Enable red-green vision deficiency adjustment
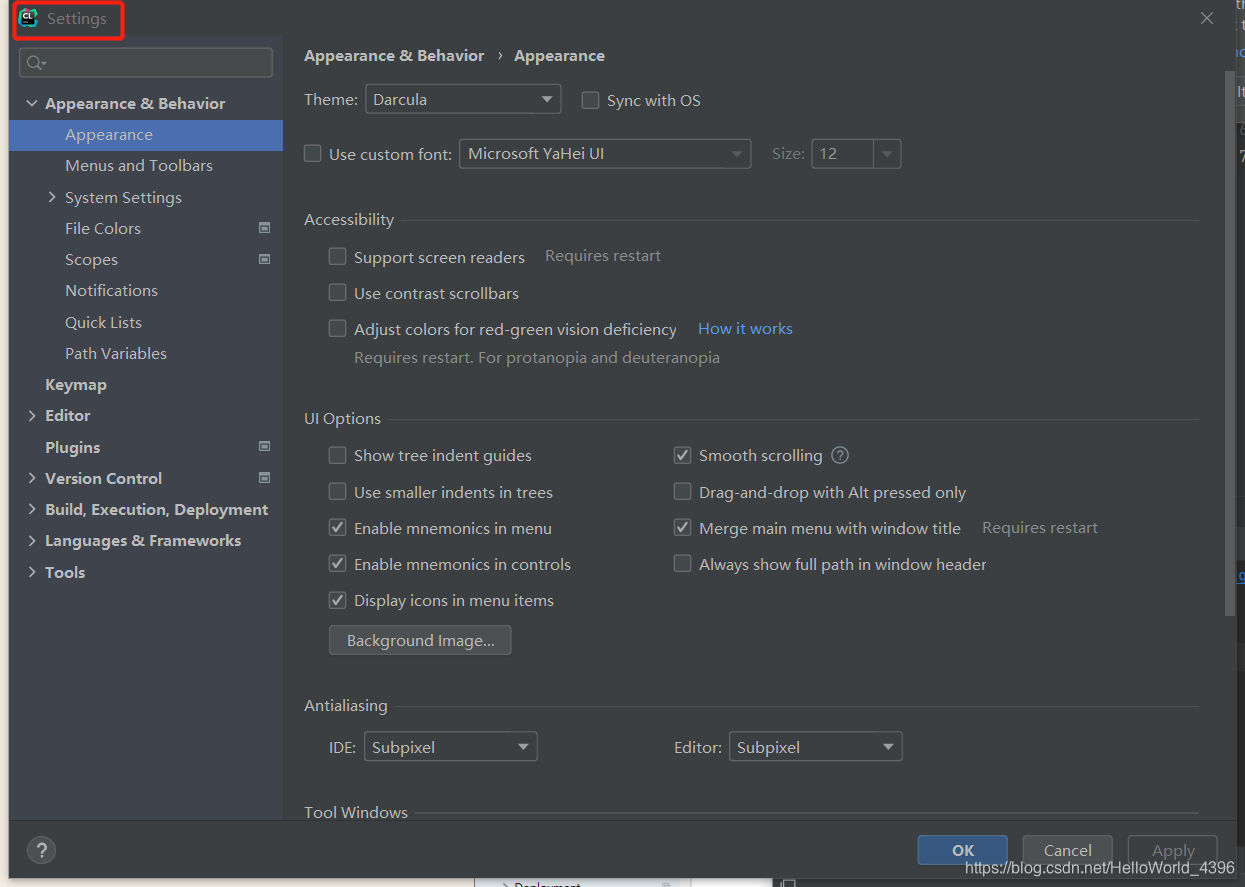The image size is (1245, 887). click(338, 328)
